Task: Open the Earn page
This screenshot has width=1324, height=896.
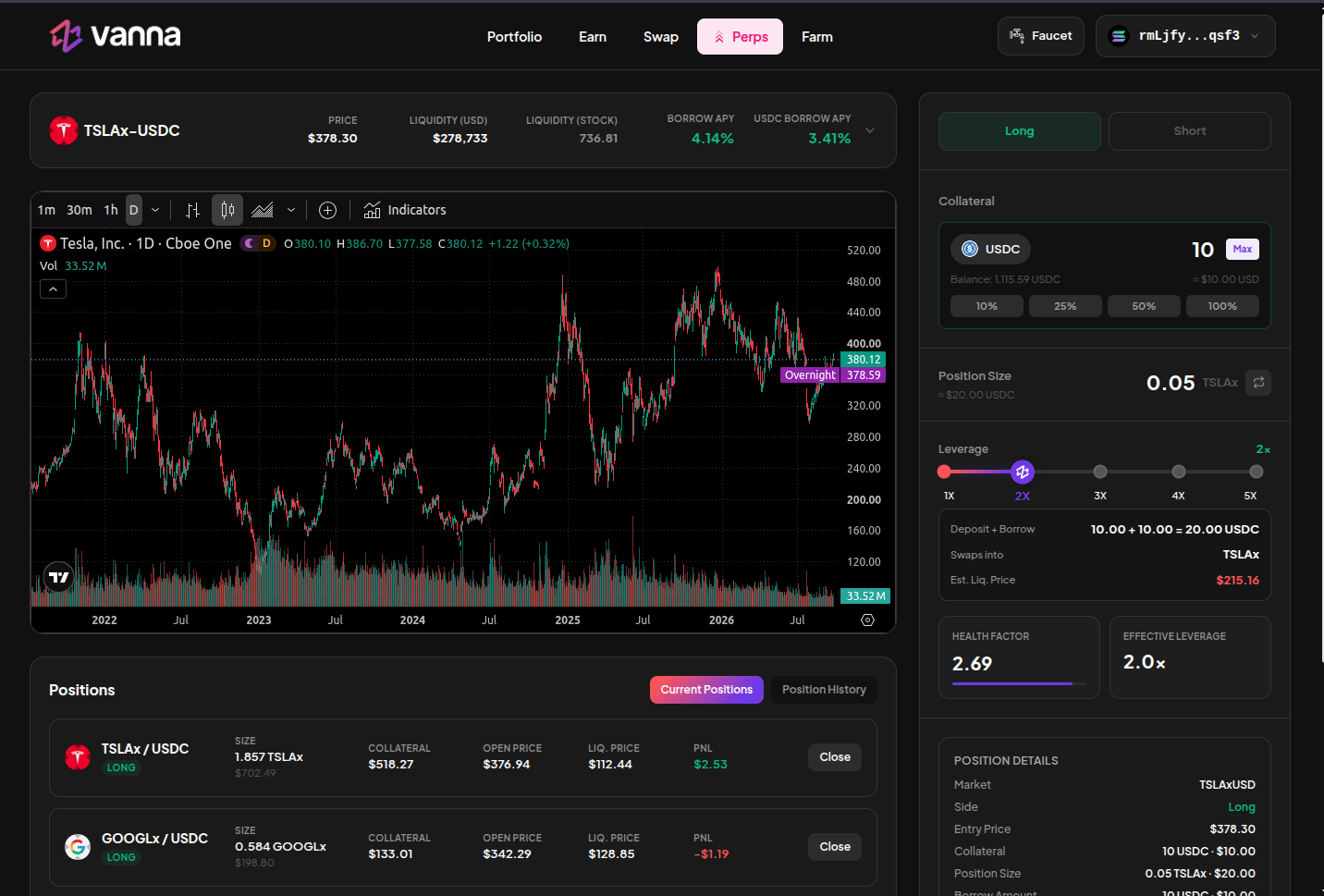Action: pos(593,37)
